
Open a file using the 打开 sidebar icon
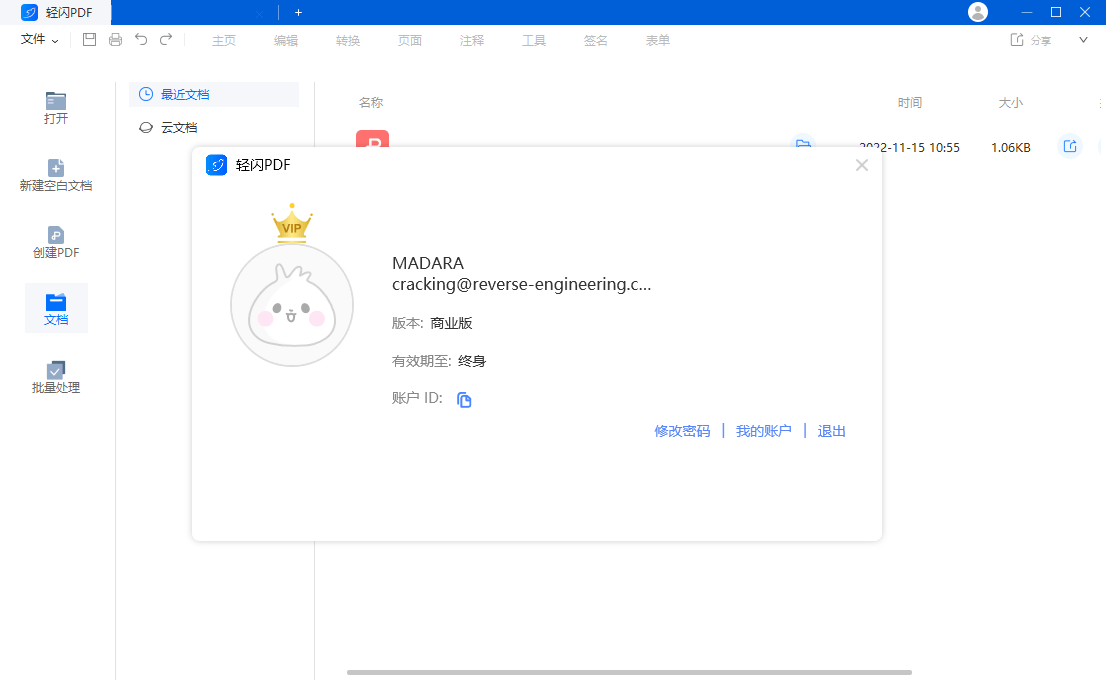click(55, 105)
